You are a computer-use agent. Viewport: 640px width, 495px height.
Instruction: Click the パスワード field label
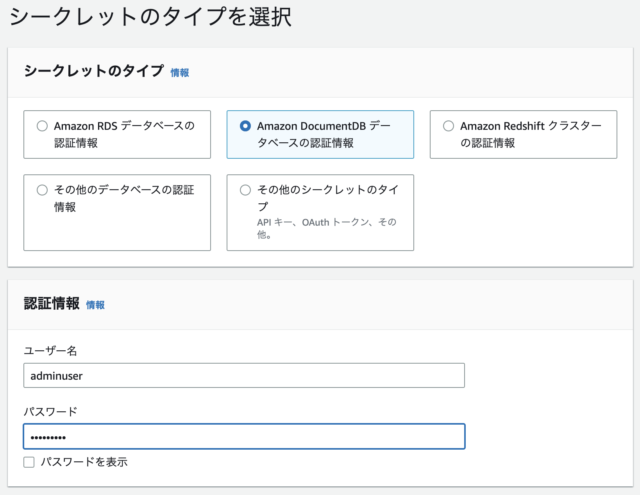coord(50,411)
